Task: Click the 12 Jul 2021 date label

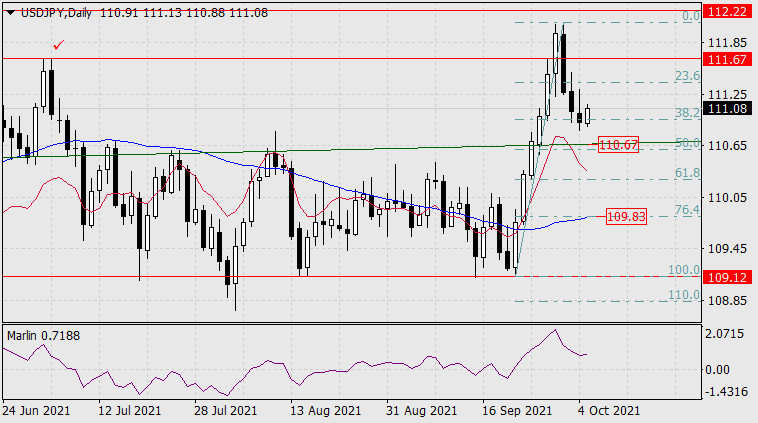Action: tap(130, 411)
